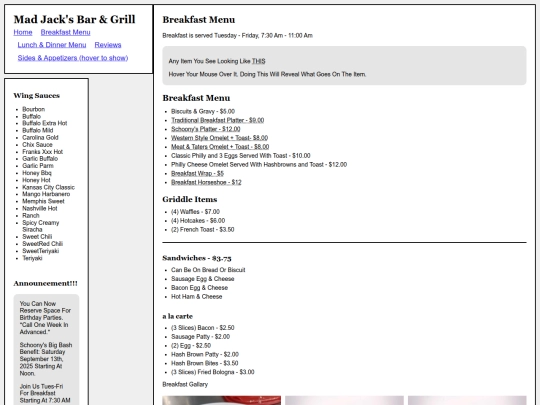Click the a la carte heading
This screenshot has height=405, width=540.
(x=177, y=316)
